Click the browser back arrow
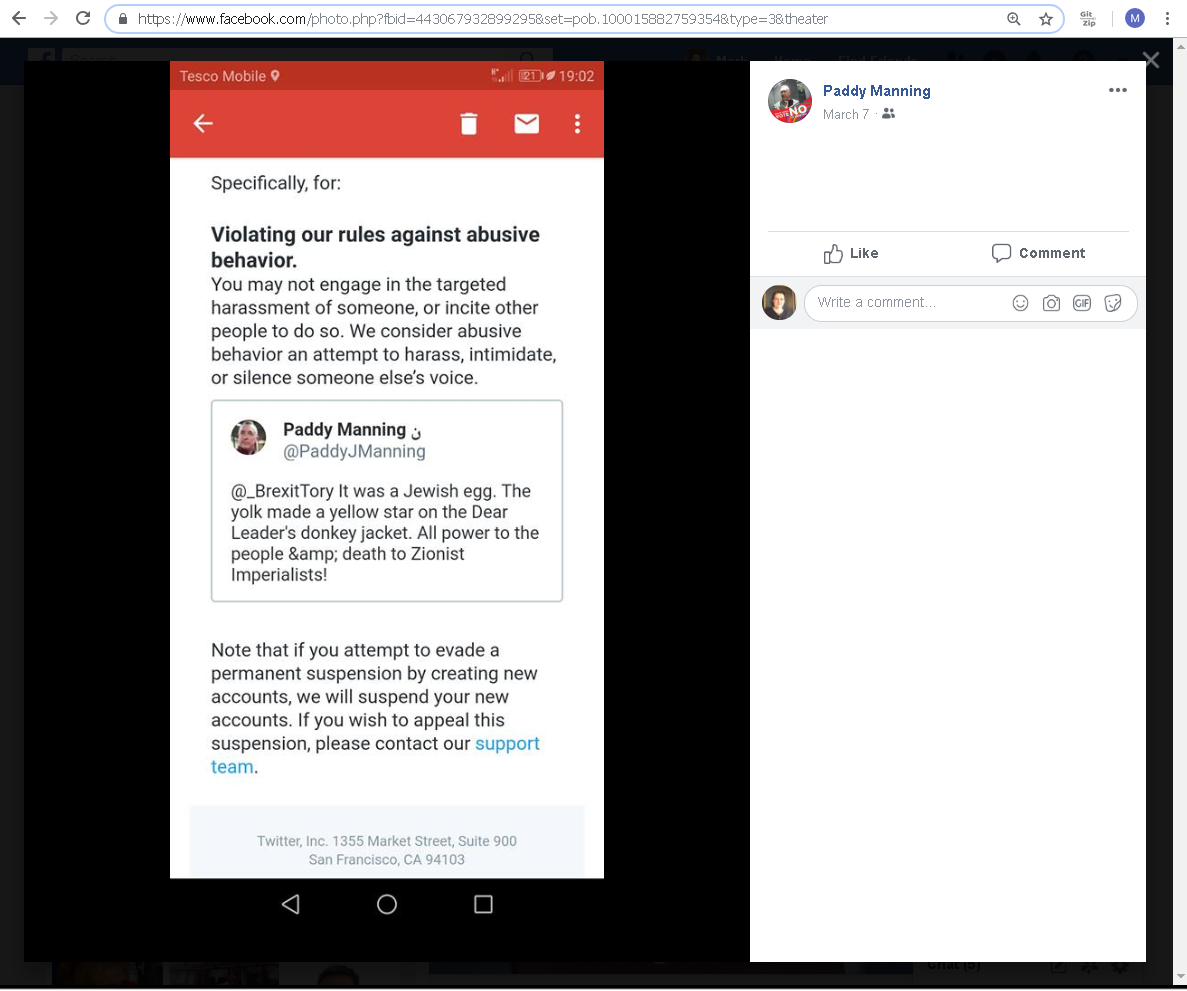Viewport: 1187px width, 991px height. tap(19, 18)
